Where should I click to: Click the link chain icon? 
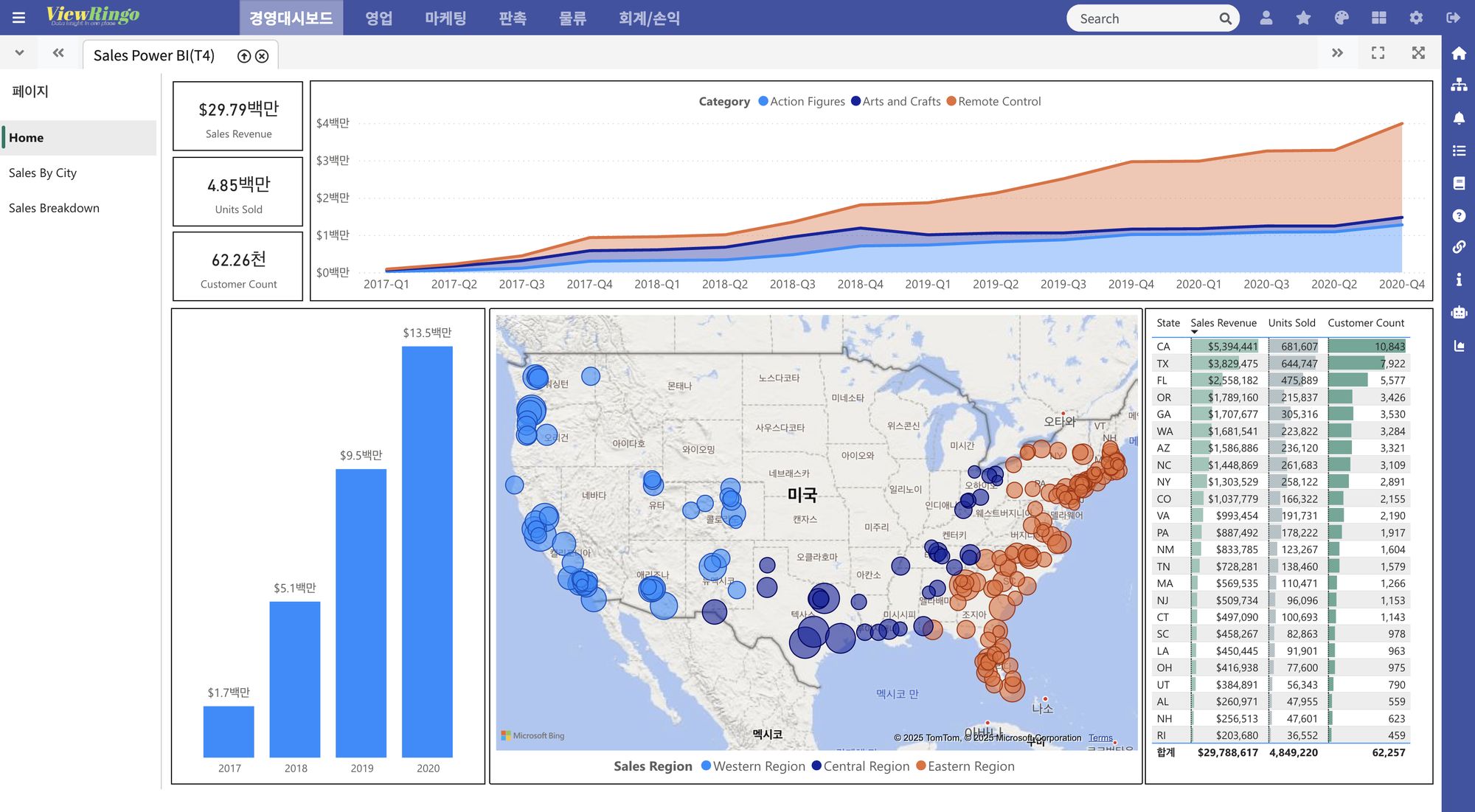pyautogui.click(x=1459, y=247)
